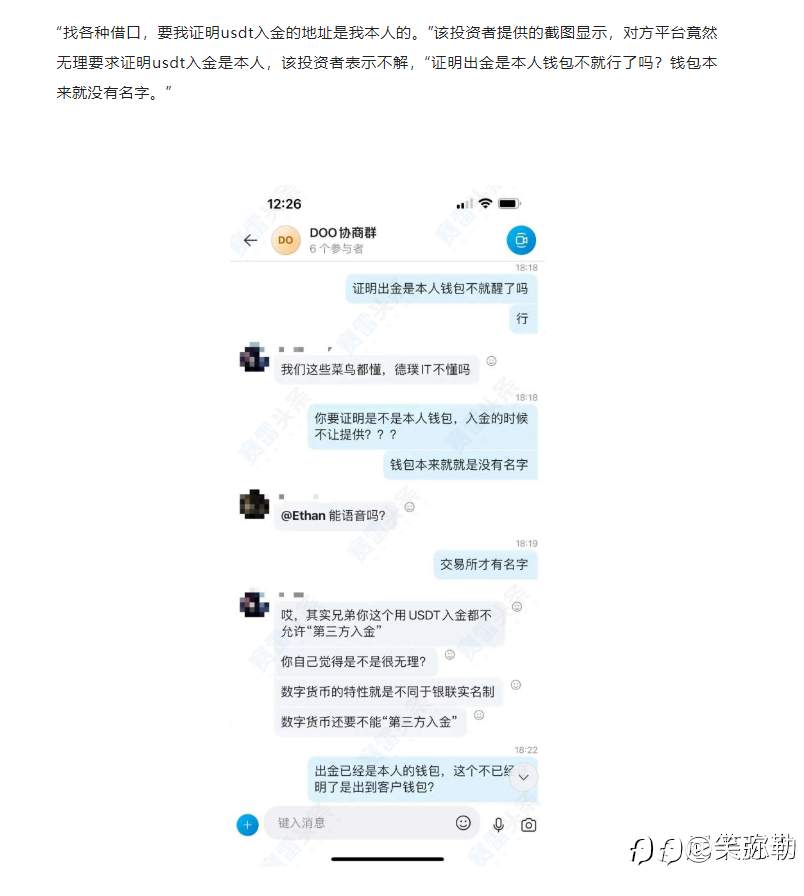The image size is (804, 896).
Task: Open the top pixelated sender avatar
Action: [x=254, y=358]
